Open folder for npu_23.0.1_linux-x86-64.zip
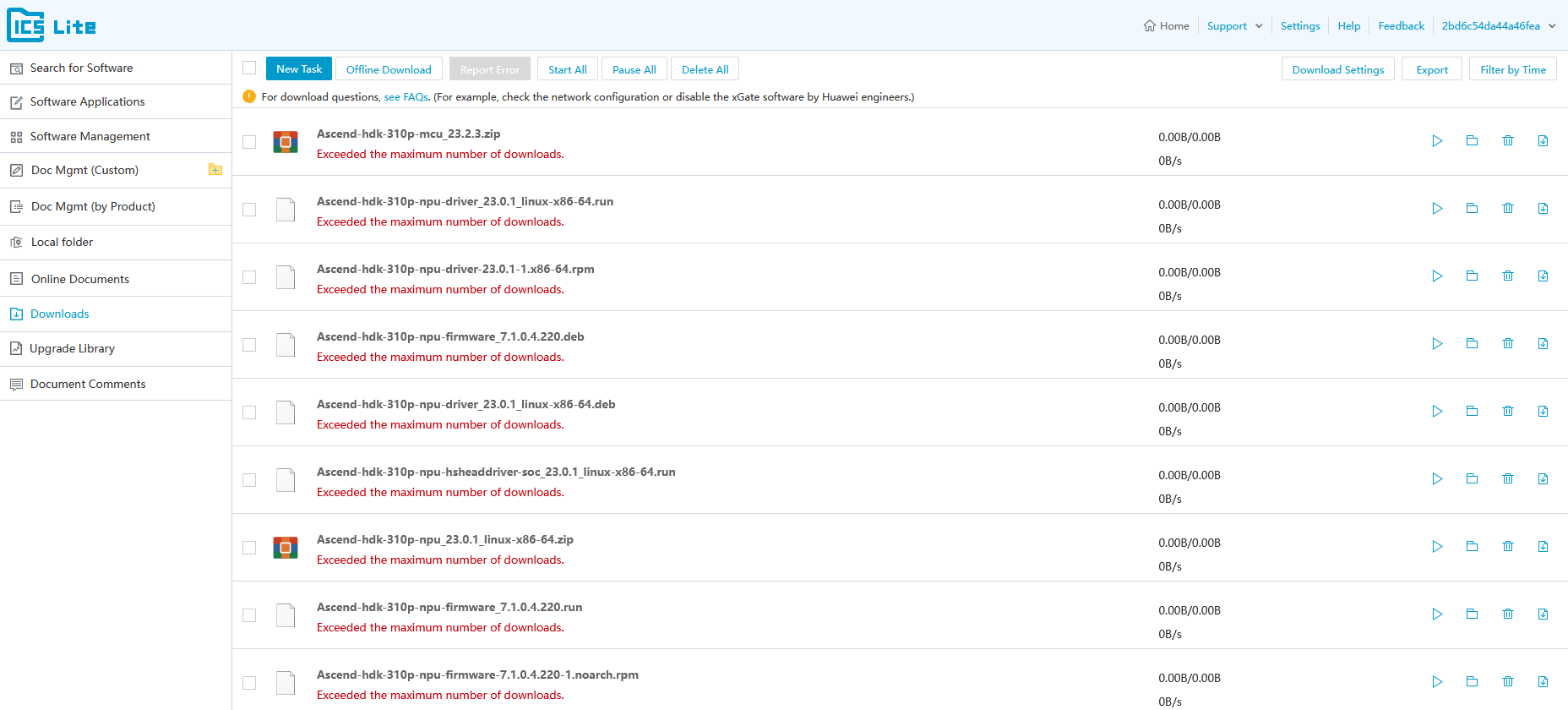Image resolution: width=1568 pixels, height=710 pixels. pos(1472,547)
